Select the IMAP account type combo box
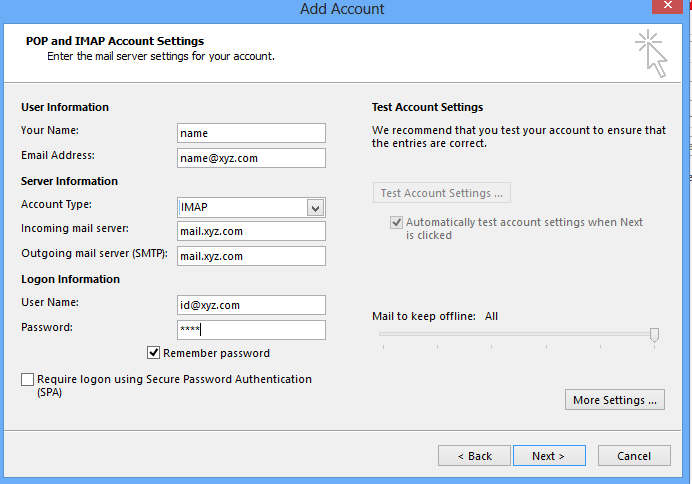 [241, 208]
